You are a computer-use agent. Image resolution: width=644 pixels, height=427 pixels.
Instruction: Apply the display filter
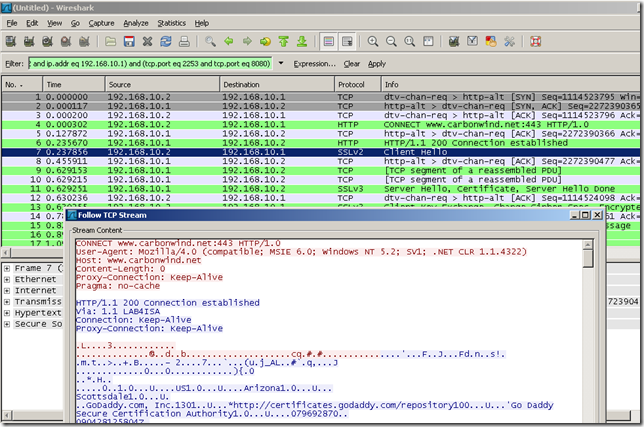[377, 64]
